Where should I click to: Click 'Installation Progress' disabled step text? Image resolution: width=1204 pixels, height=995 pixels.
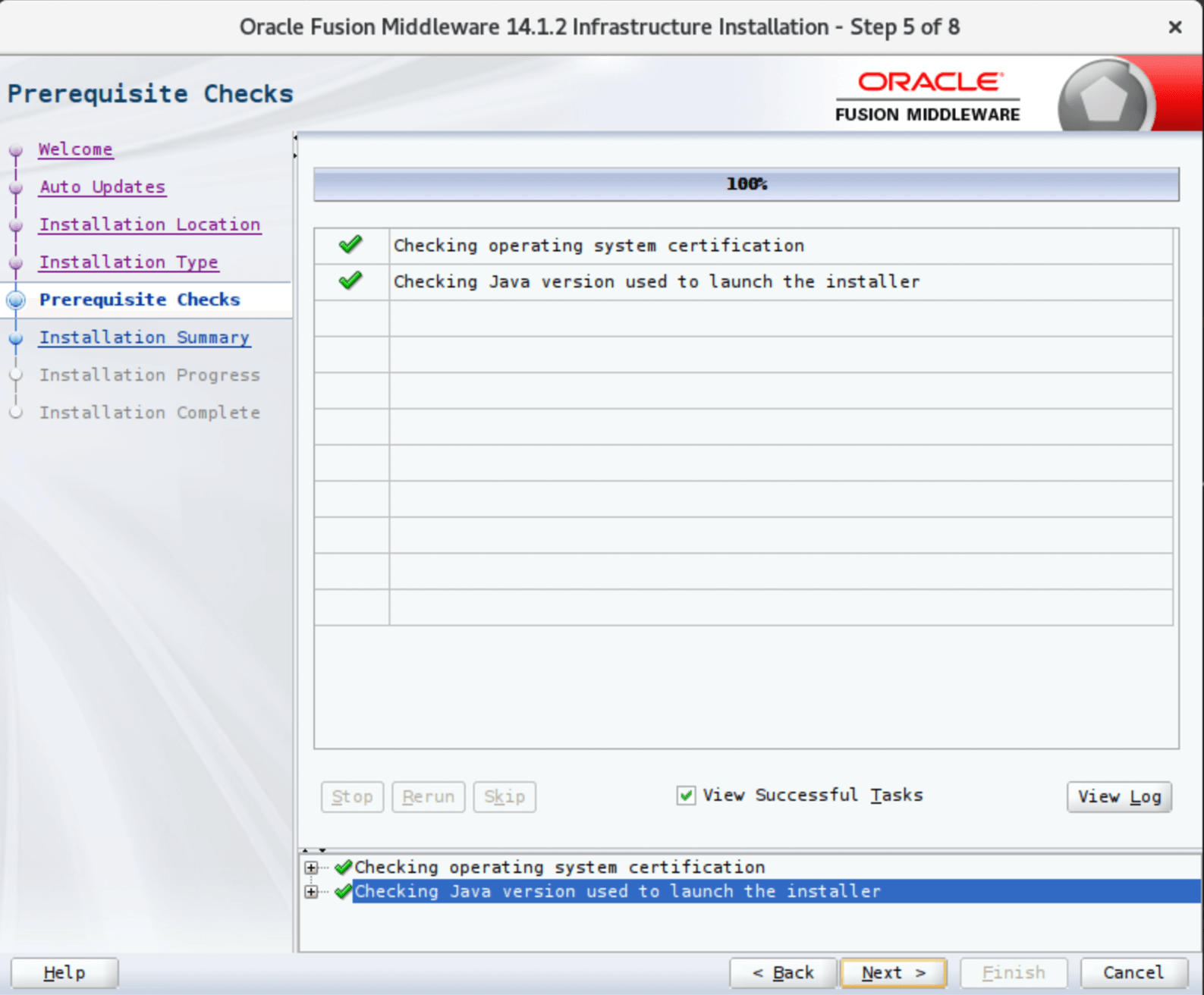(149, 375)
